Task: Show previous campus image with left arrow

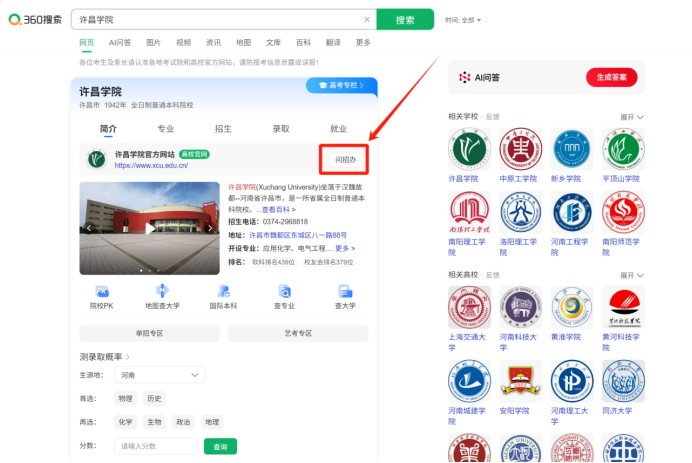Action: coord(89,228)
